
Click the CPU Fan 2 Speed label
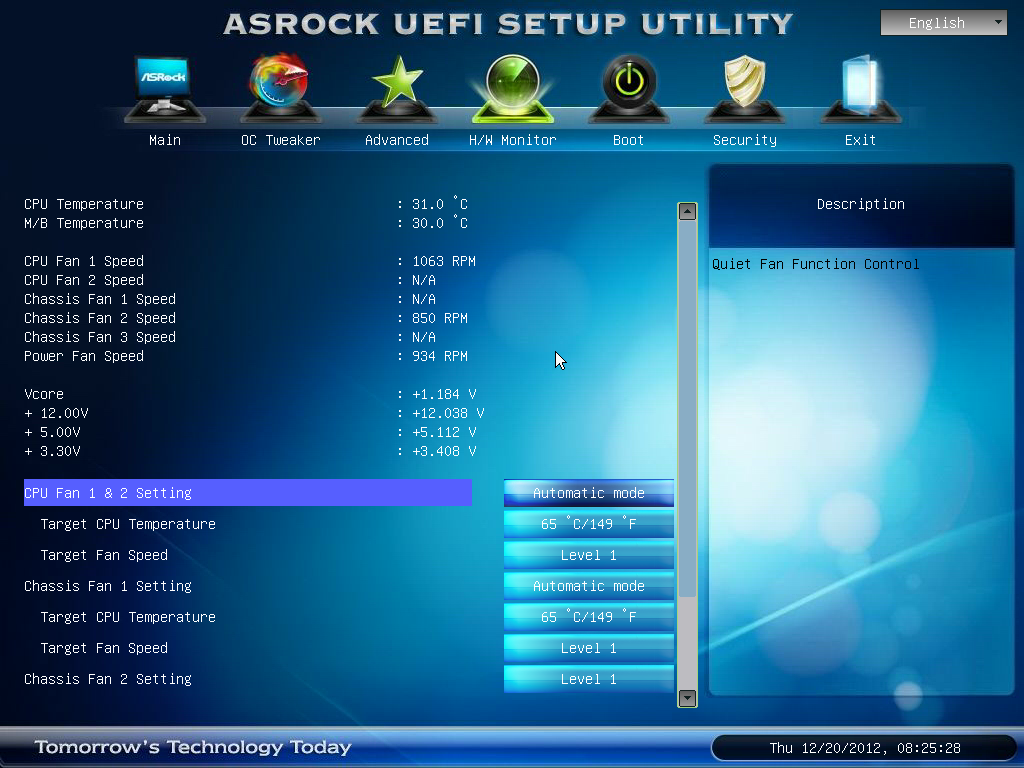(84, 280)
